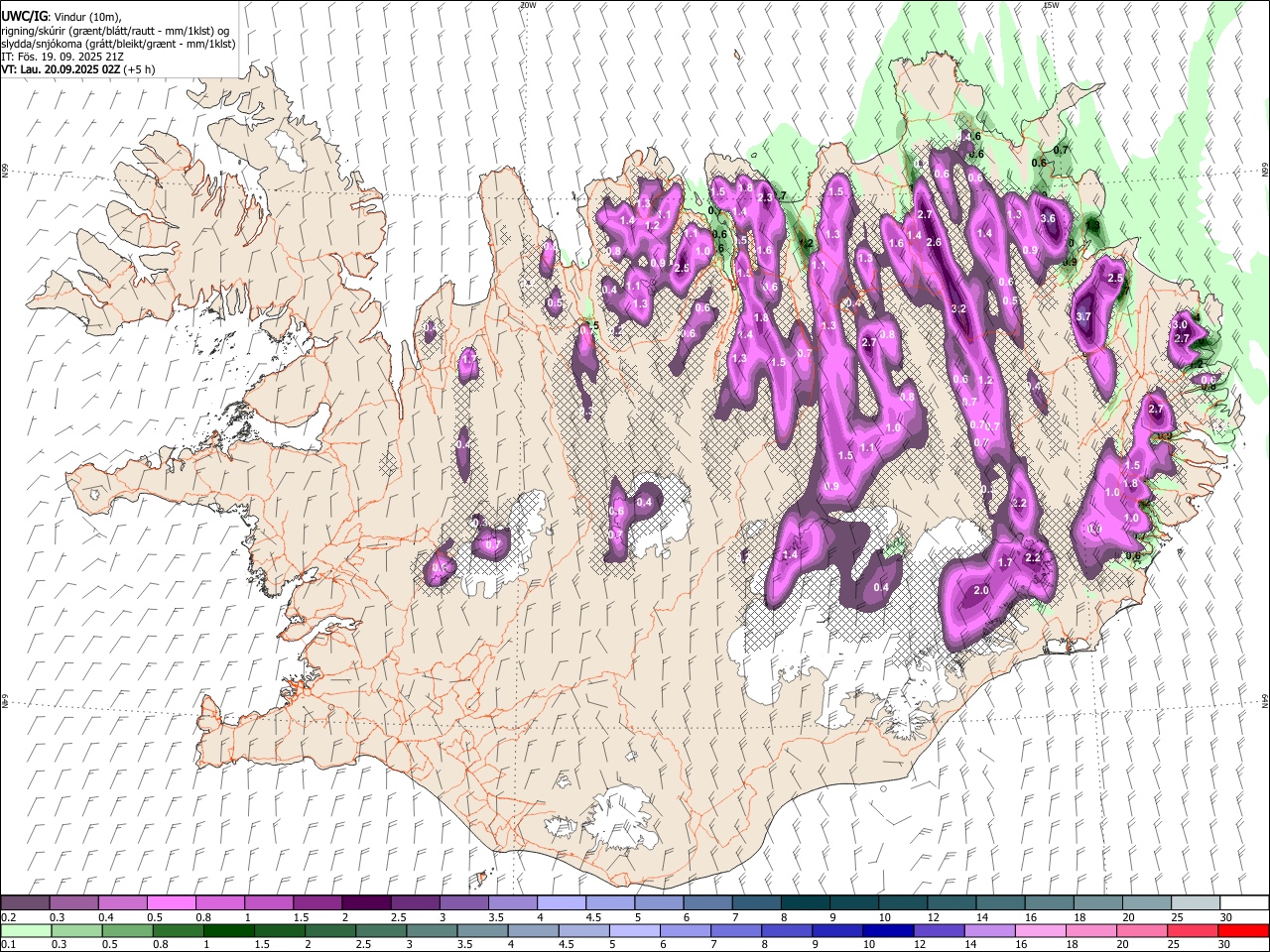Click the 3.2 snowfall value on the map
Screen dimensions: 1270x952
[958, 309]
